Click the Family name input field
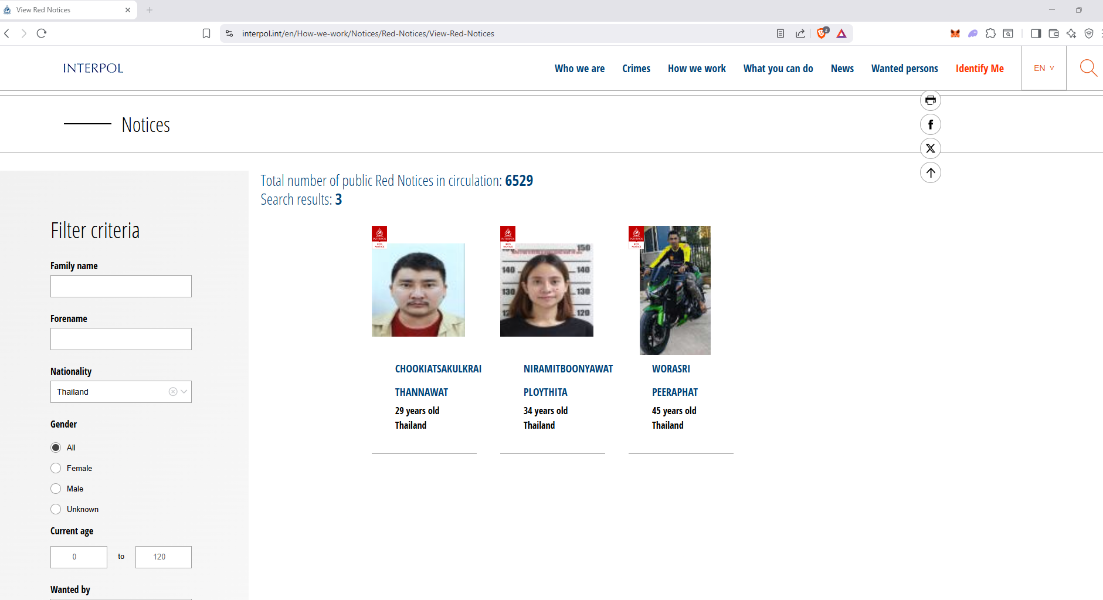The width and height of the screenshot is (1103, 600). tap(121, 287)
